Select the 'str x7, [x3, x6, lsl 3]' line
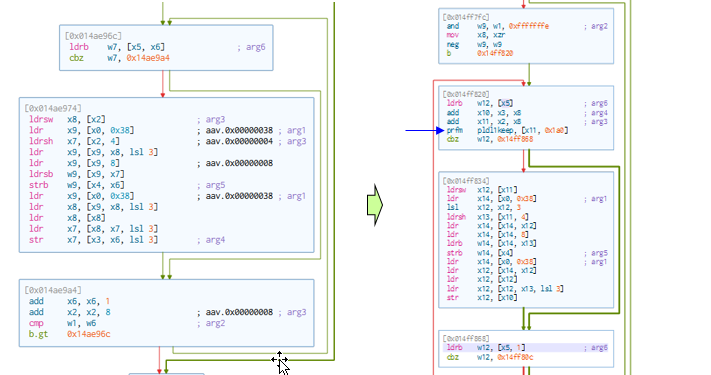Image resolution: width=711 pixels, height=375 pixels. tap(93, 239)
